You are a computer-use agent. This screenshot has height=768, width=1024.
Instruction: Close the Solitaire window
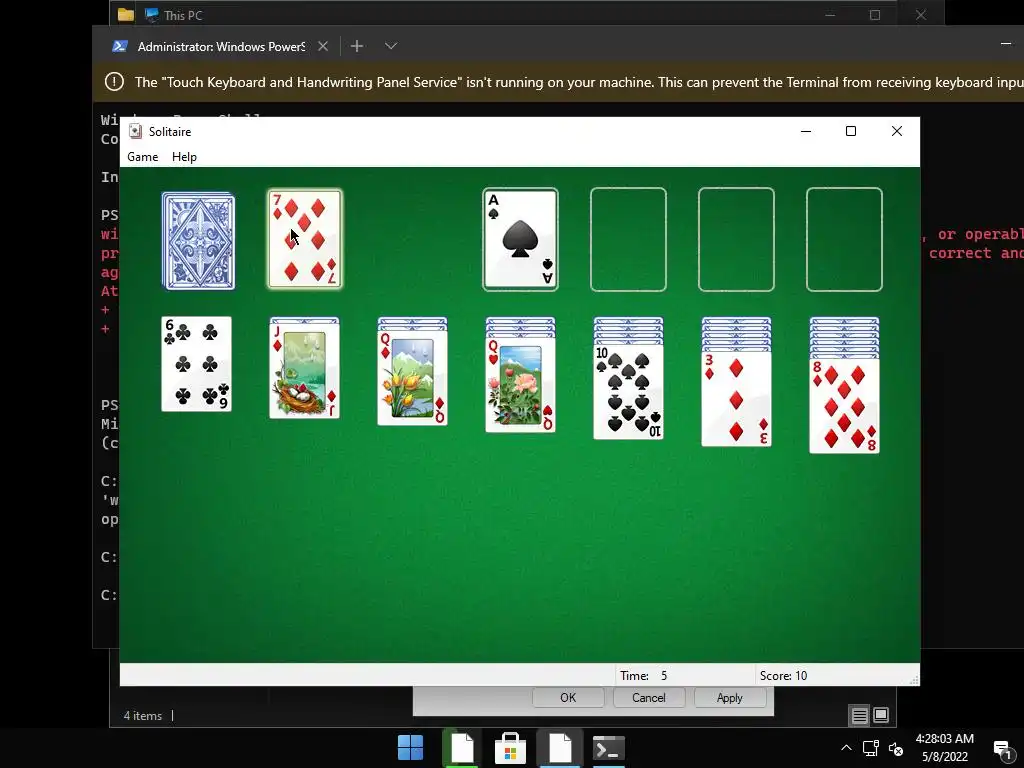tap(897, 131)
